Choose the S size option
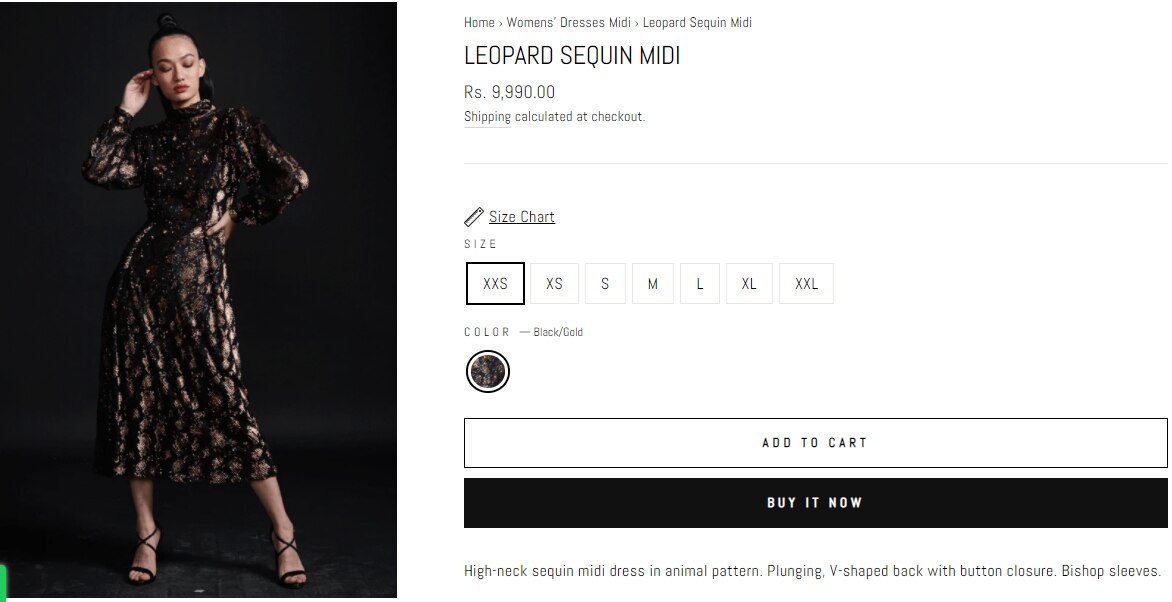Image resolution: width=1172 pixels, height=602 pixels. pos(604,283)
